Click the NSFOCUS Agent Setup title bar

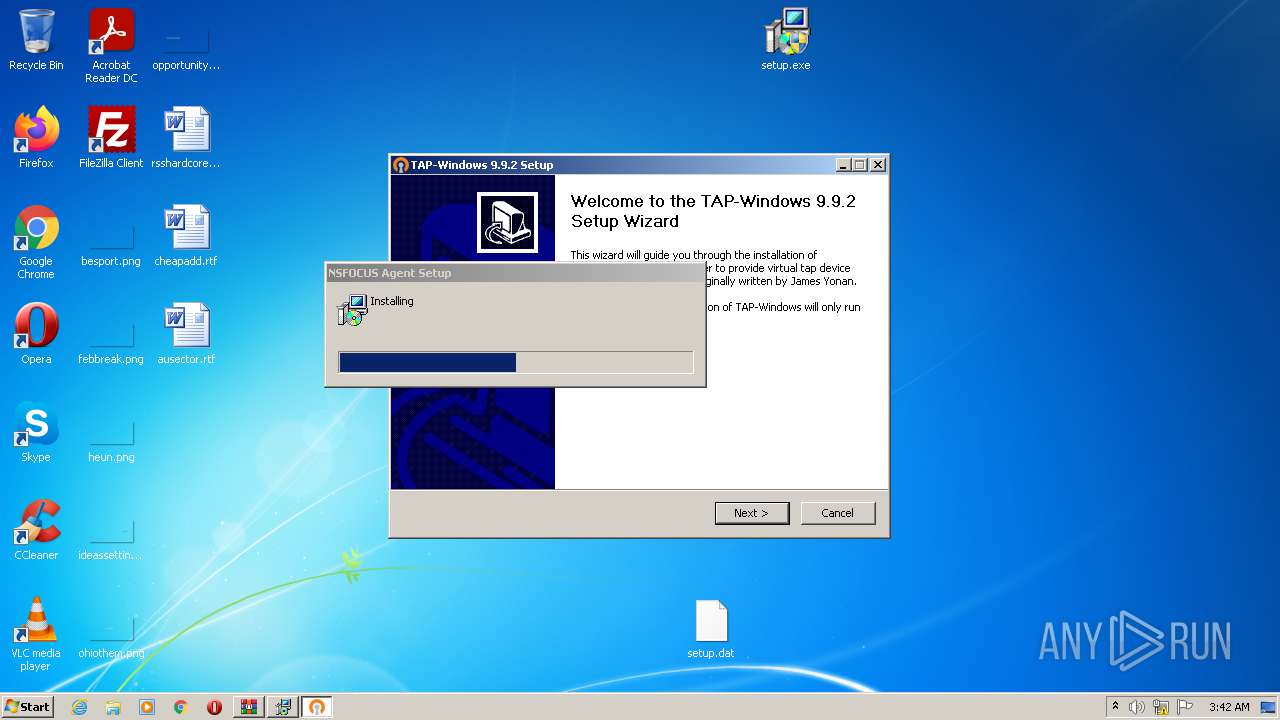[516, 273]
